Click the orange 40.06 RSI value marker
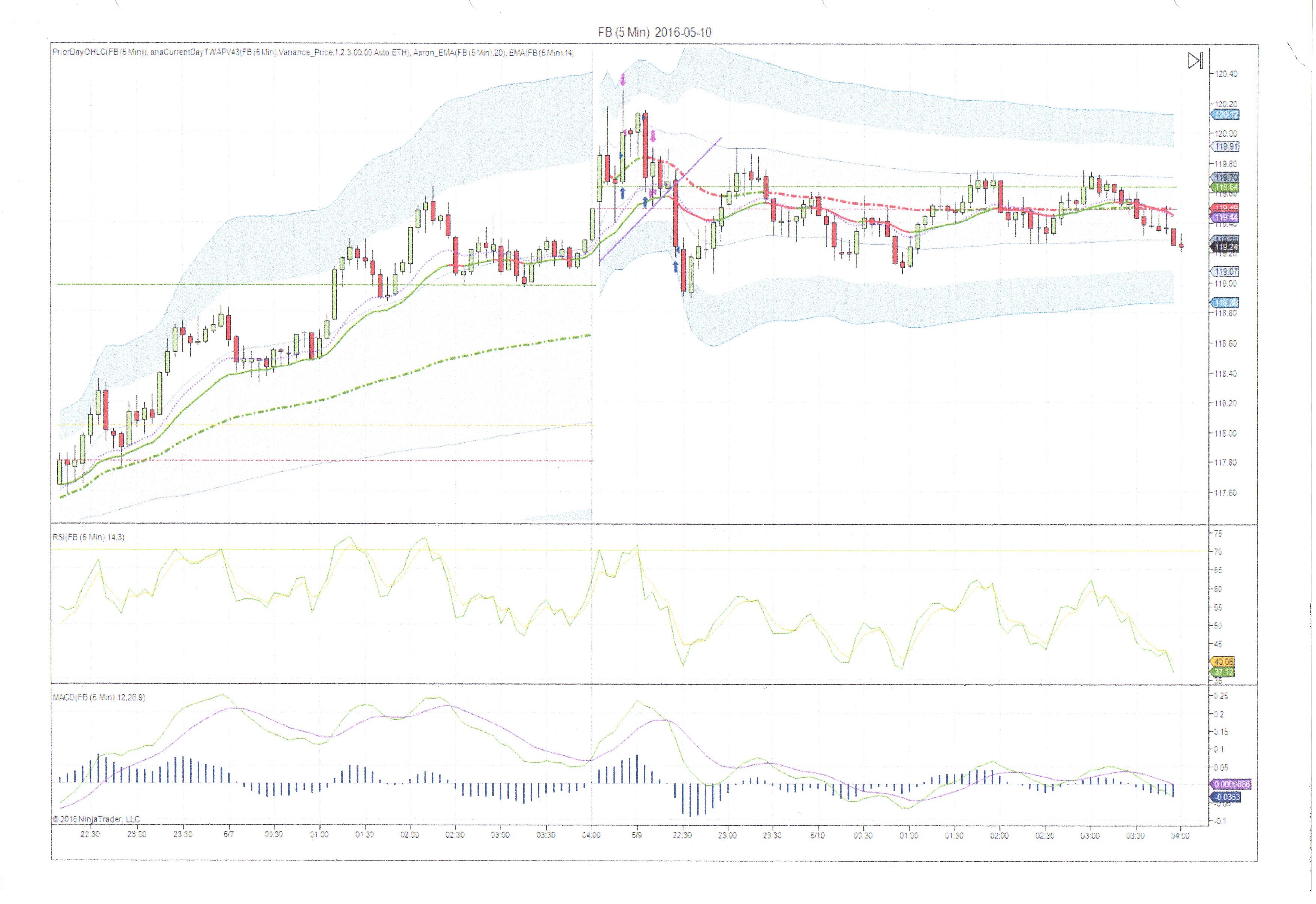The height and width of the screenshot is (904, 1316). coord(1222,662)
